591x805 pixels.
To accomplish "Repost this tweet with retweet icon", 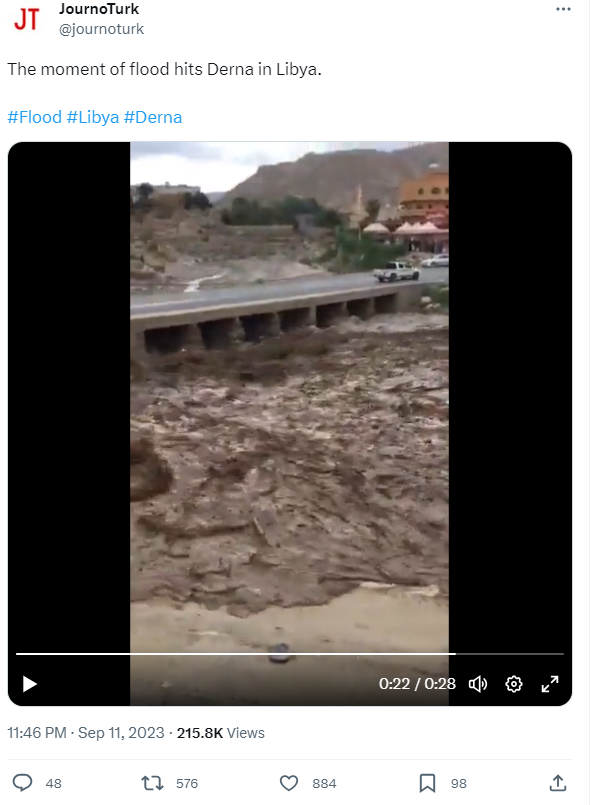I will click(x=152, y=783).
